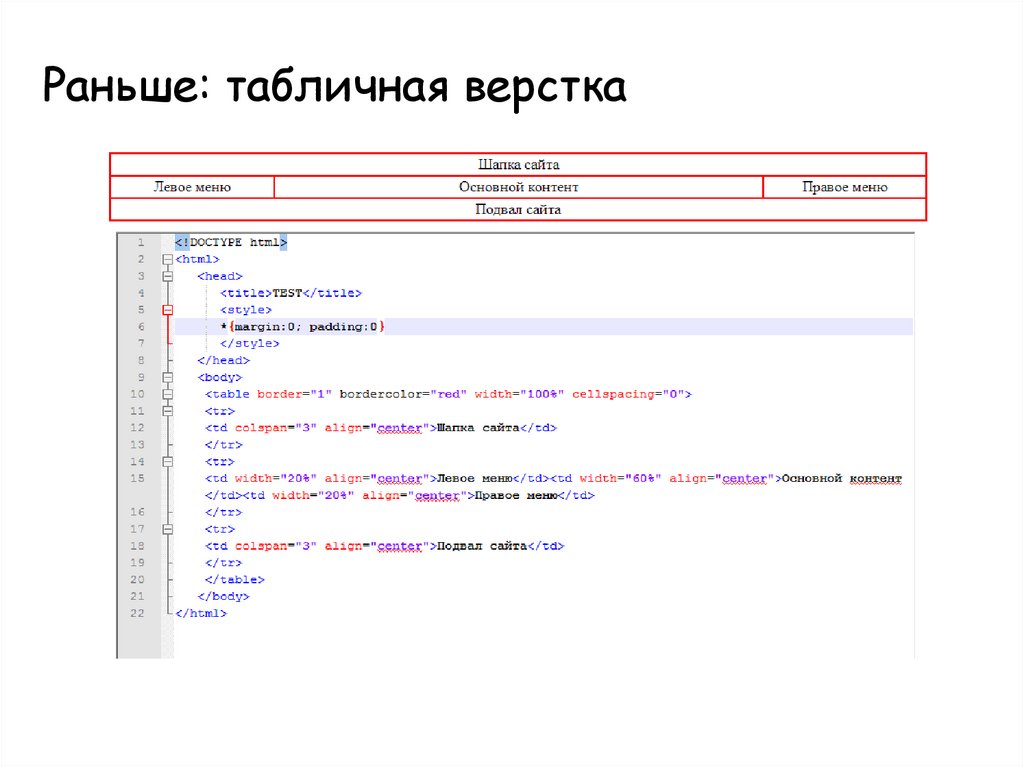Screen dimensions: 1024x767
Task: Fold the tr block on line 14
Action: click(168, 462)
